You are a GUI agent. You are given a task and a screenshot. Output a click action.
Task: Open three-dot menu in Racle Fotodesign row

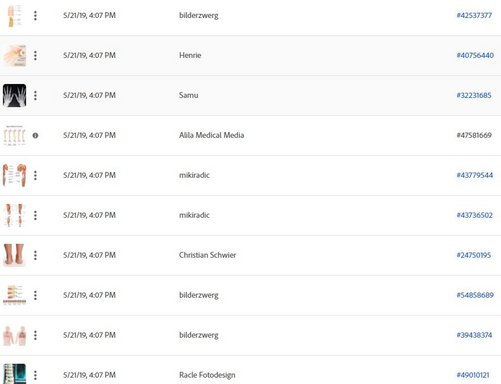coord(35,375)
